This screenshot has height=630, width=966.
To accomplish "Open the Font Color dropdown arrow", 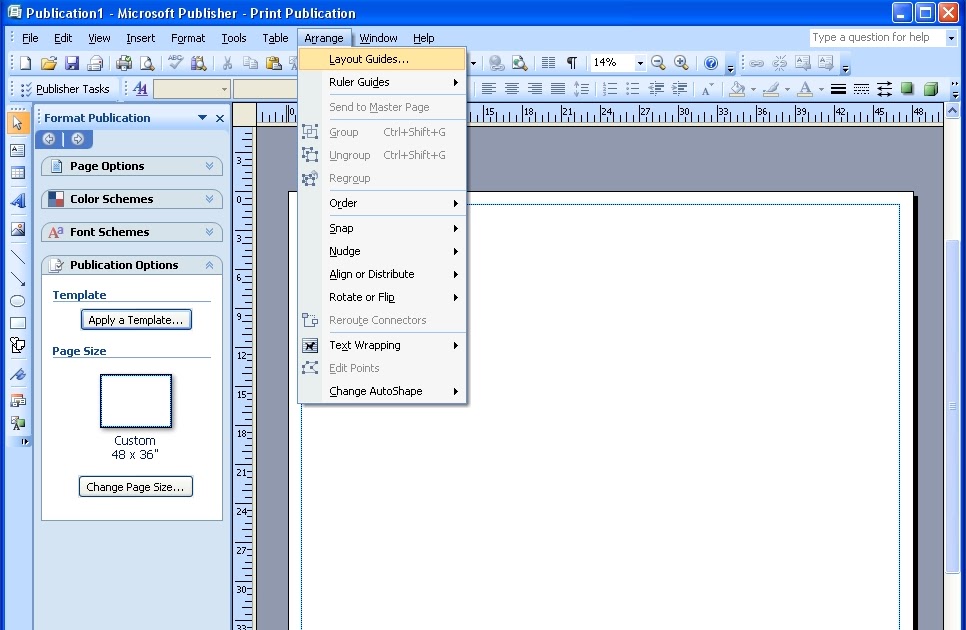I will pyautogui.click(x=821, y=89).
